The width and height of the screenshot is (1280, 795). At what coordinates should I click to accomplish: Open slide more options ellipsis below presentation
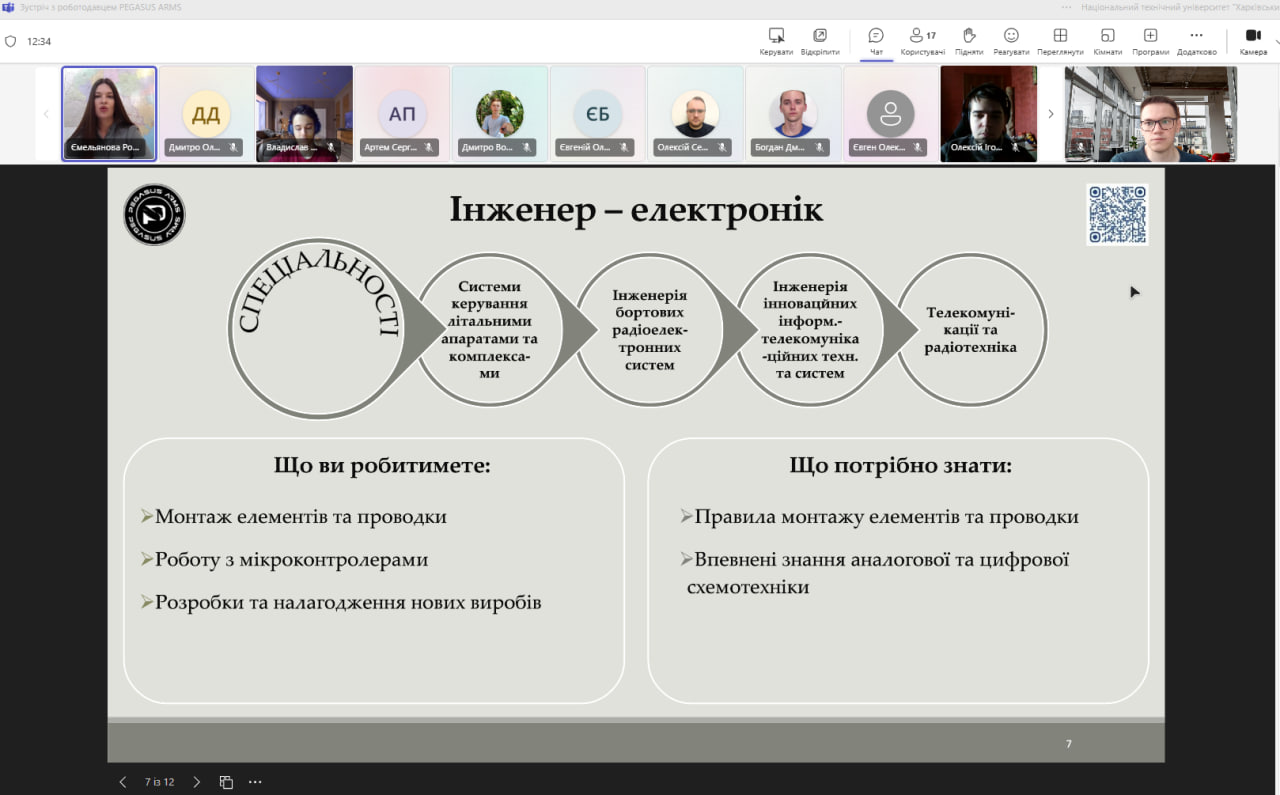coord(255,782)
